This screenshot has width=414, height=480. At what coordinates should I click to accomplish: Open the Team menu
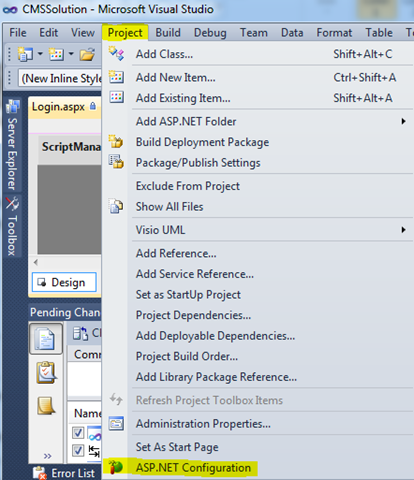coord(254,33)
